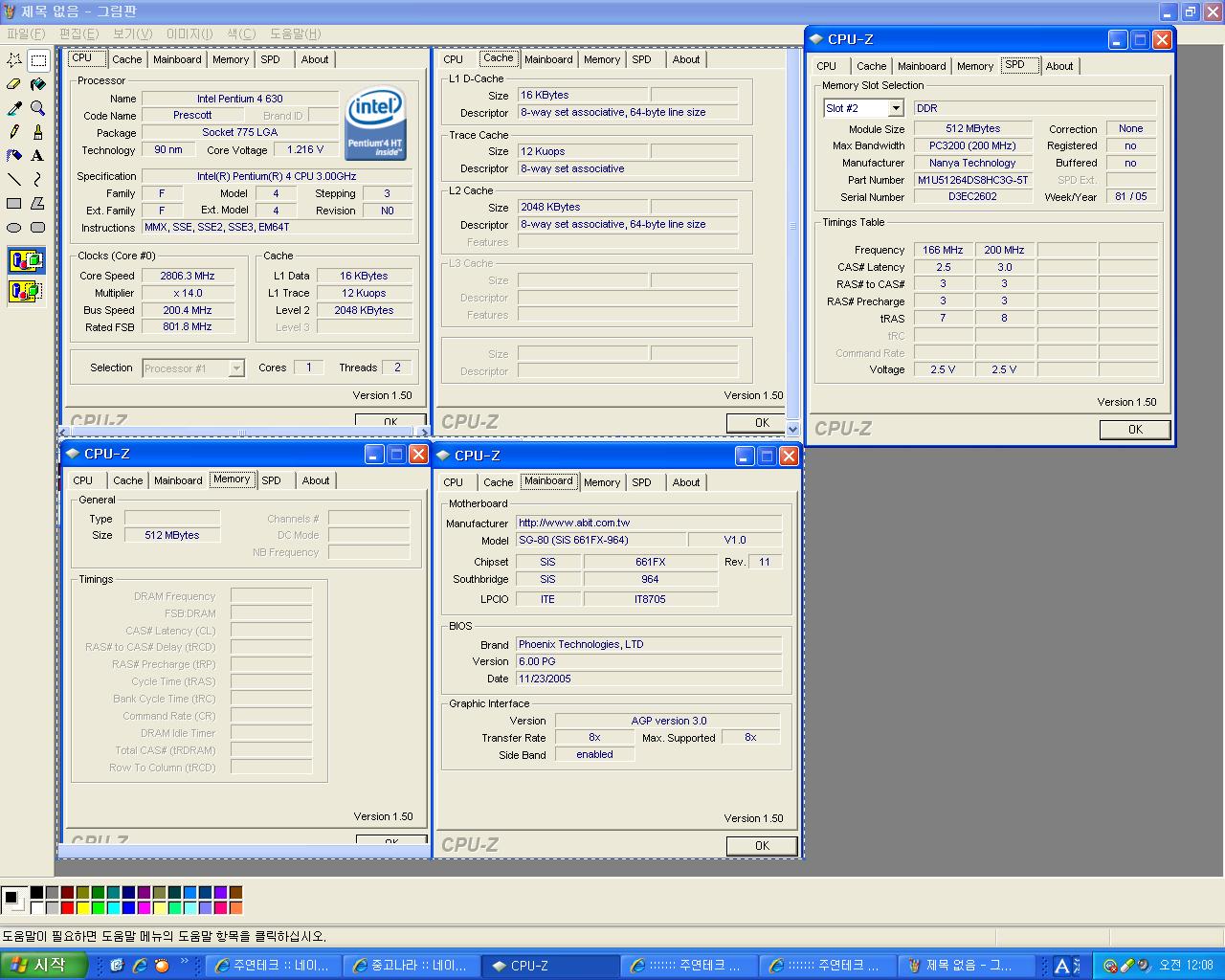The width and height of the screenshot is (1225, 980).
Task: Click the red security alert tray icon
Action: click(x=1110, y=966)
